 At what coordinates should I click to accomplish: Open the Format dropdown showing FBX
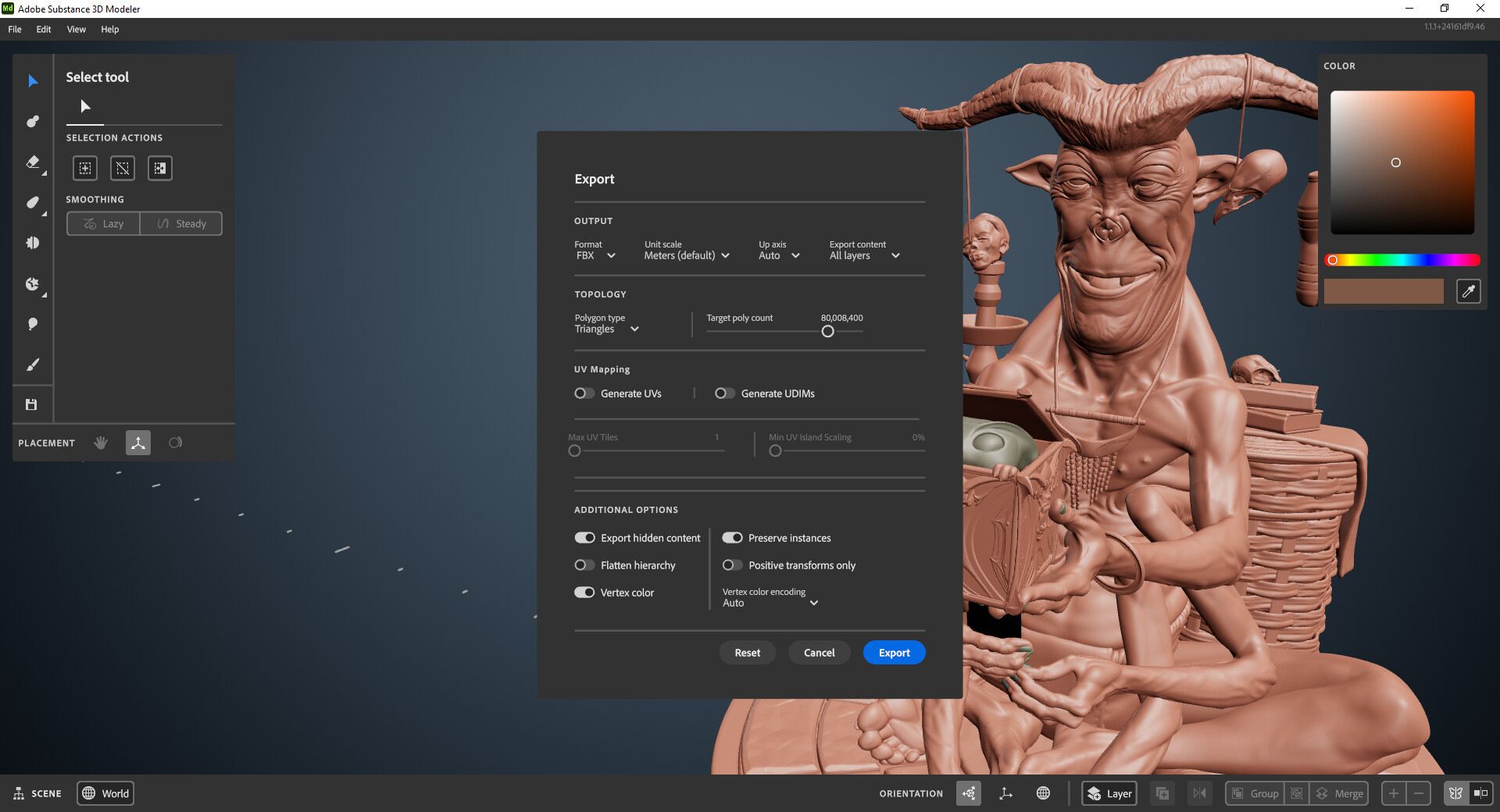595,255
